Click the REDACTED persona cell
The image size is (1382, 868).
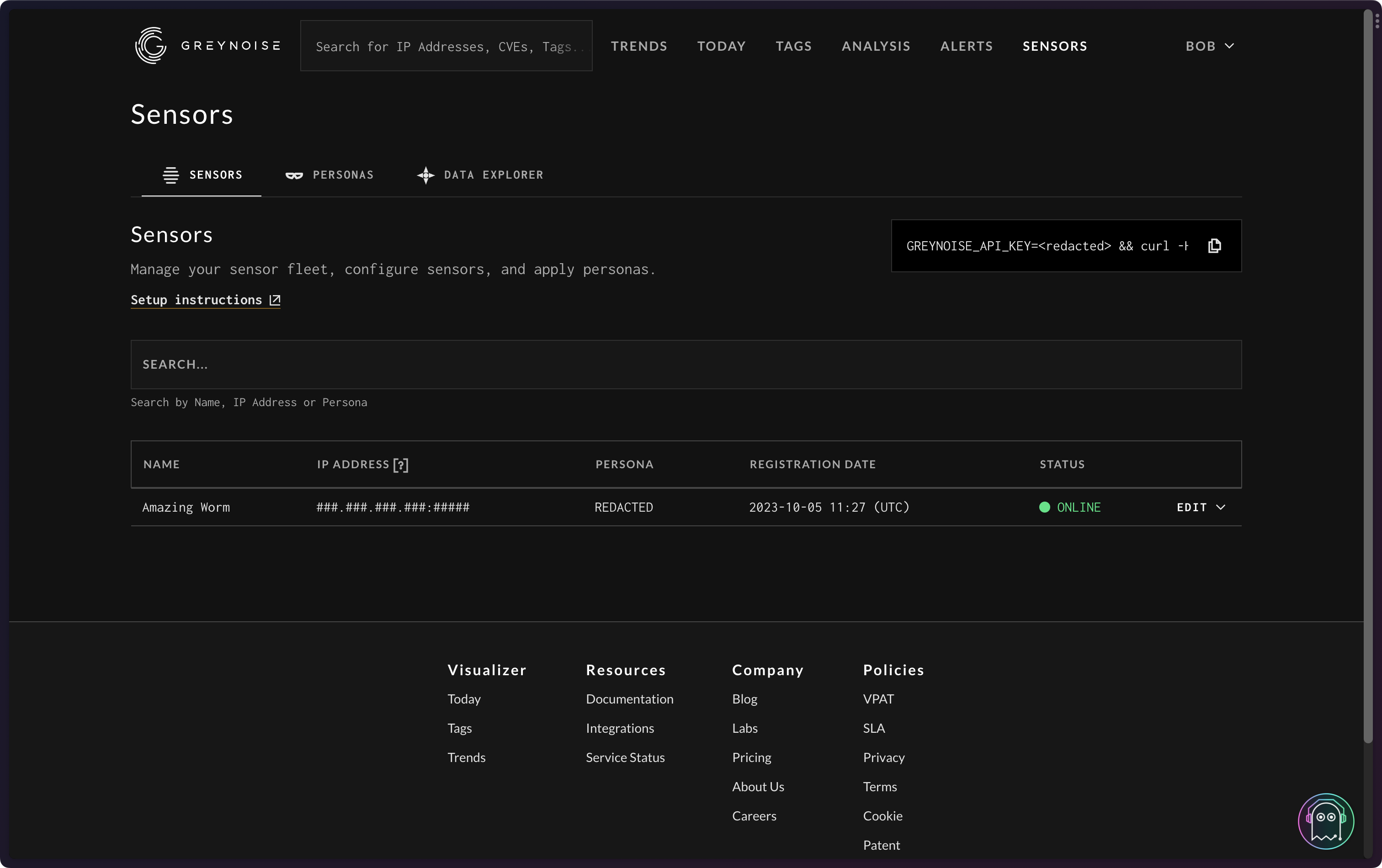(623, 508)
